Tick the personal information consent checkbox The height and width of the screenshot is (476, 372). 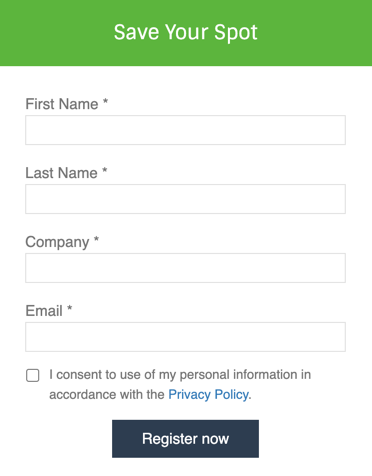33,375
